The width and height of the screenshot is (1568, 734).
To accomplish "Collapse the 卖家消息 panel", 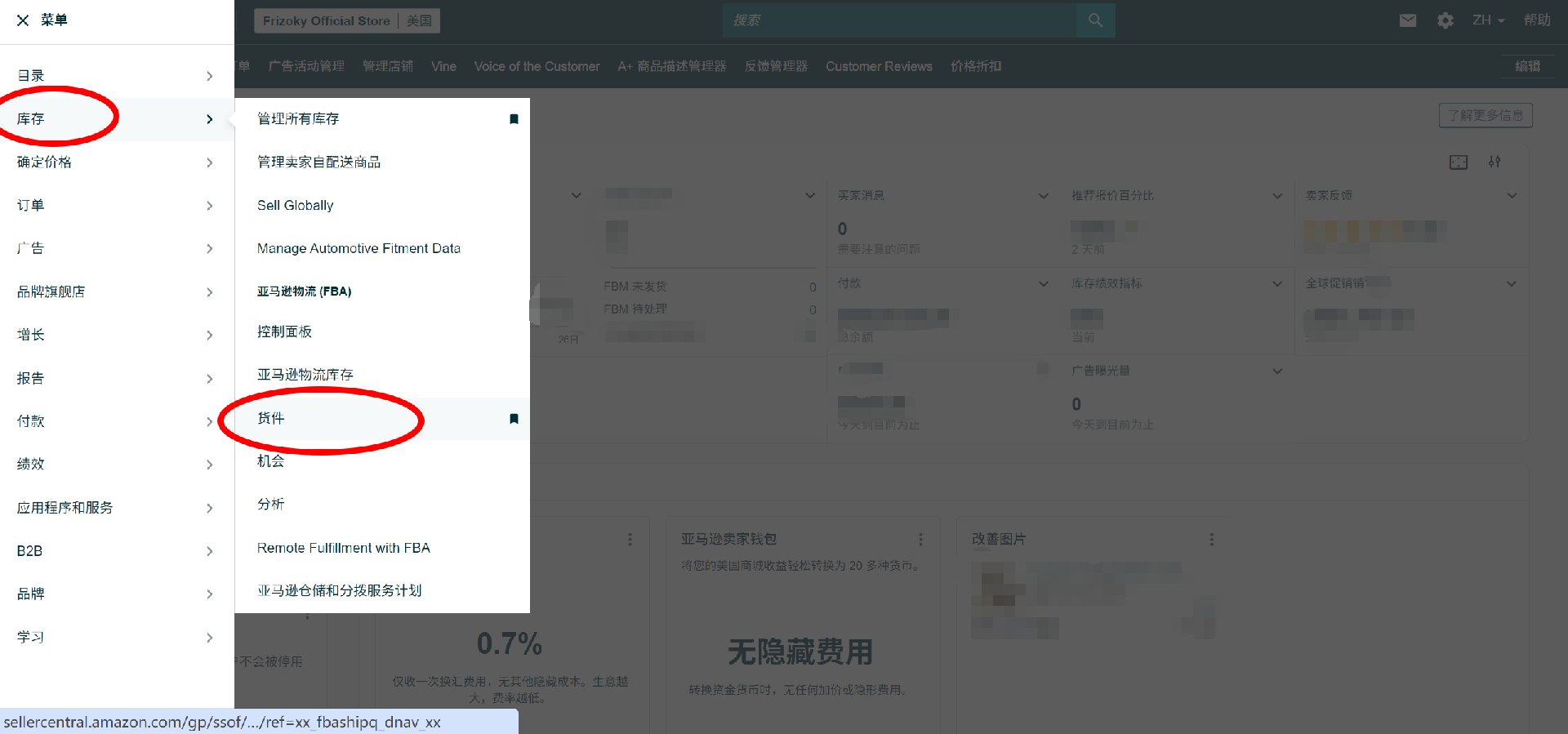I will [1043, 196].
